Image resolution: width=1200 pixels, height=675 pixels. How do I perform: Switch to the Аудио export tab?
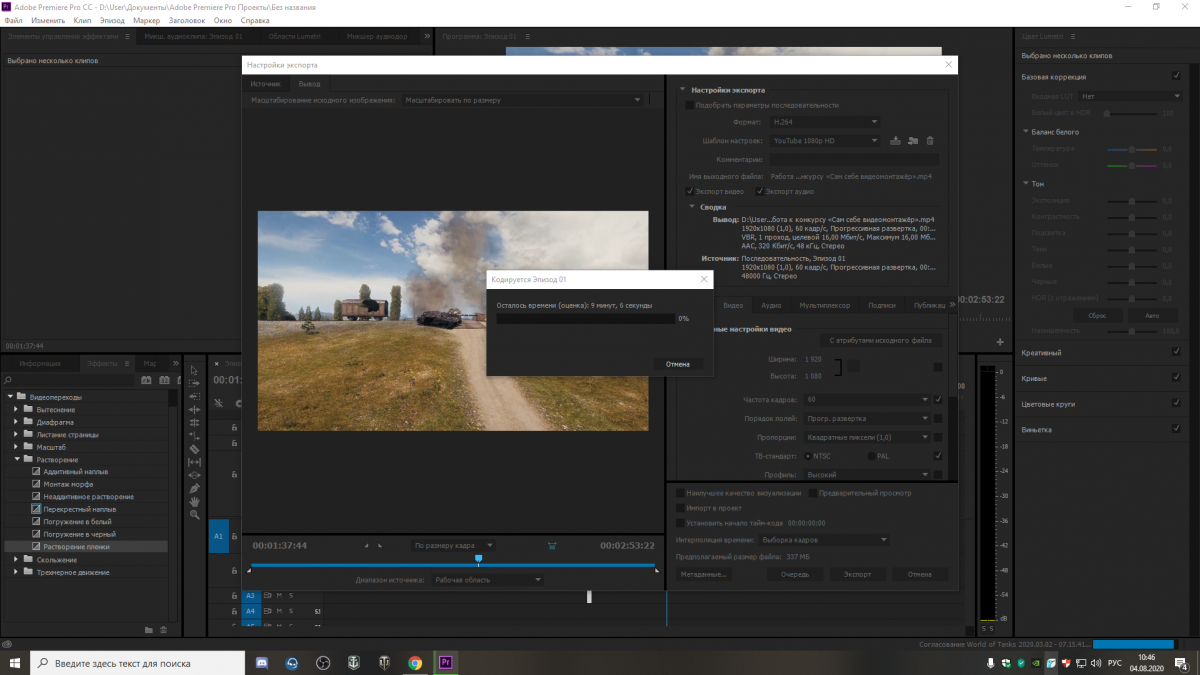point(771,304)
